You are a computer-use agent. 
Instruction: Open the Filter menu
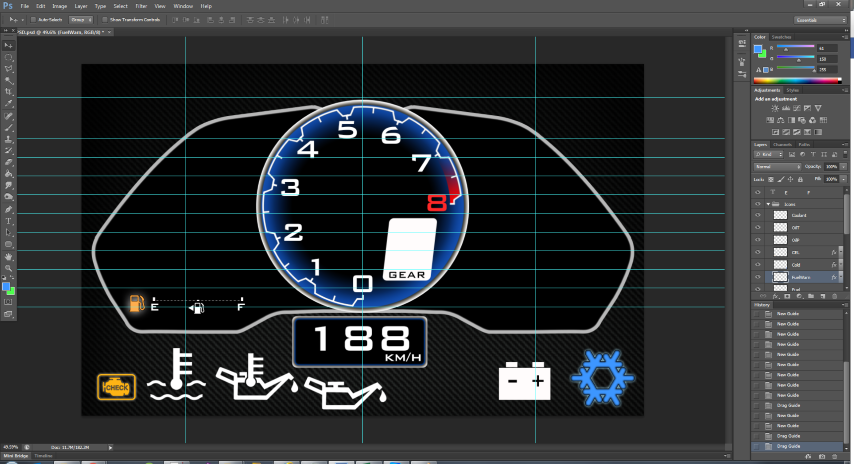tap(141, 6)
